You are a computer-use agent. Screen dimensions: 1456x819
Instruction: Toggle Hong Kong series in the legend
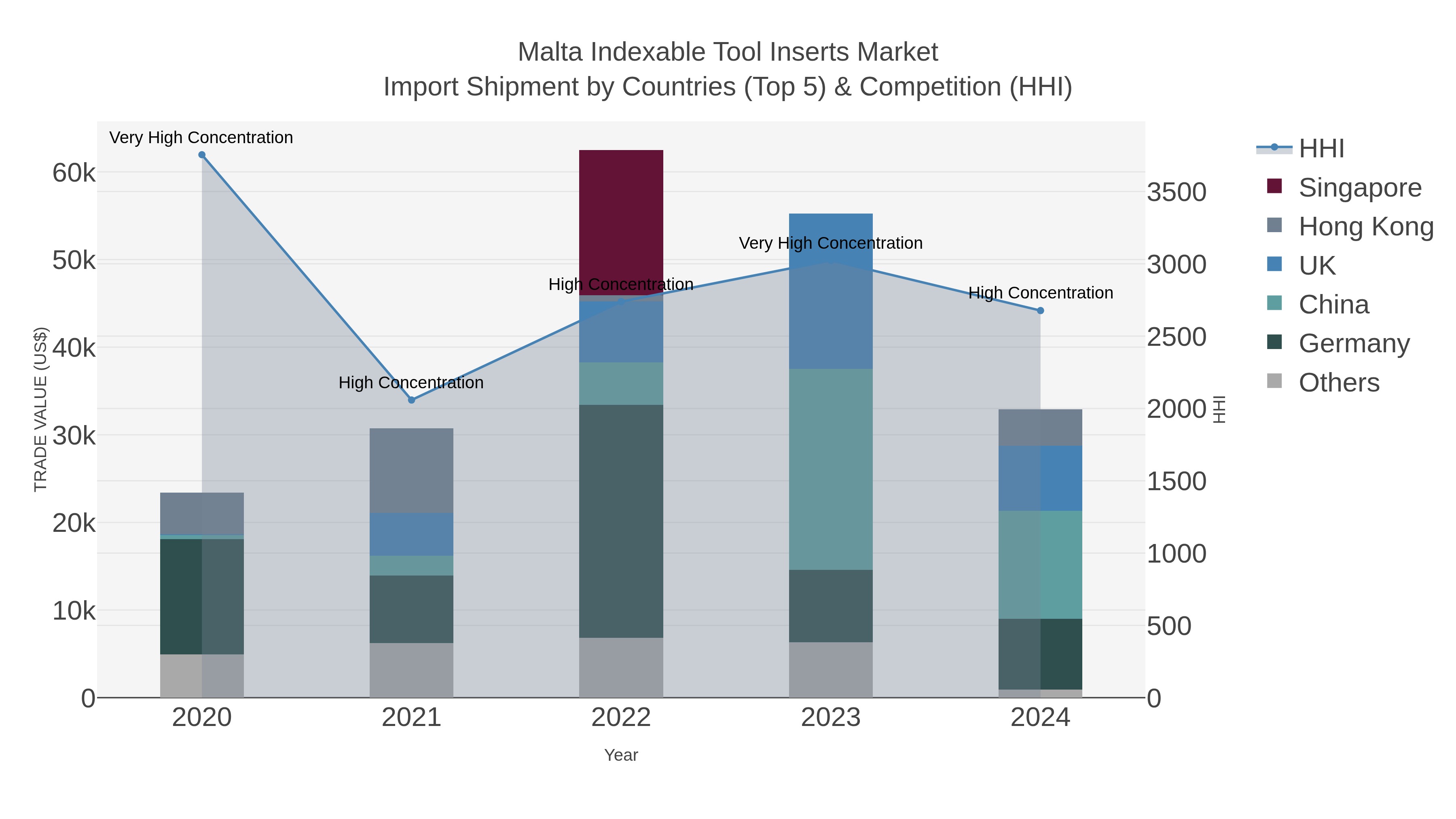pos(1350,226)
